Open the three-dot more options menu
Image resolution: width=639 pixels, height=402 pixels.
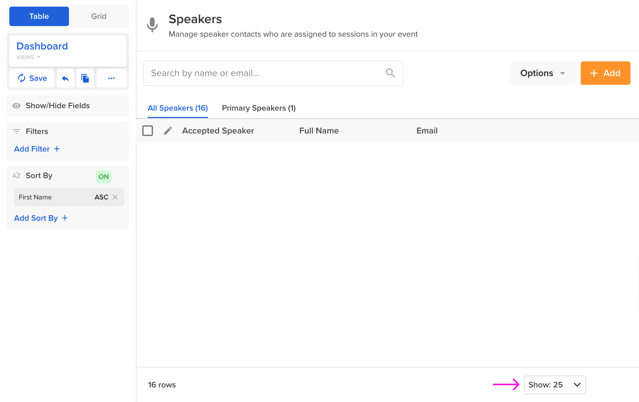(x=111, y=78)
